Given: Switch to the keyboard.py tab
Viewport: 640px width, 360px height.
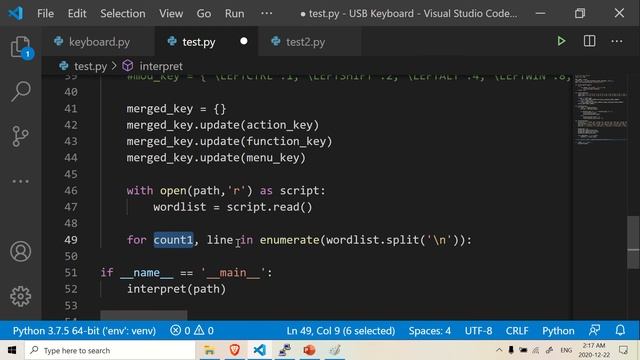Looking at the screenshot, I should pyautogui.click(x=98, y=42).
